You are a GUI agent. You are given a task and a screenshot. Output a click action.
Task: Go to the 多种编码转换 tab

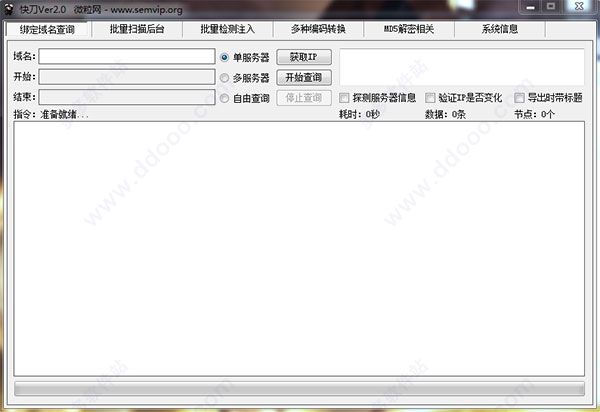point(318,29)
